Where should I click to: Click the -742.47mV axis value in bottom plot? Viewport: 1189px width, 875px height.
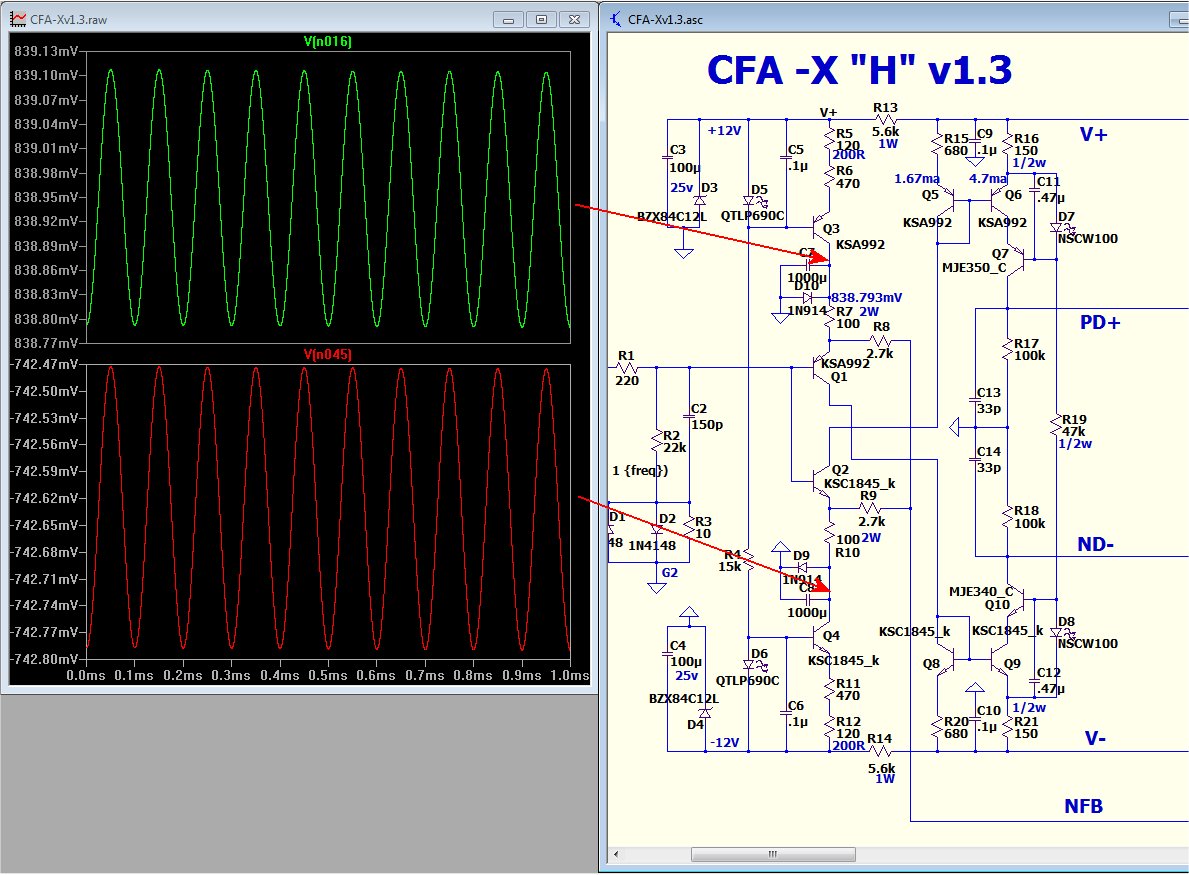click(x=44, y=364)
